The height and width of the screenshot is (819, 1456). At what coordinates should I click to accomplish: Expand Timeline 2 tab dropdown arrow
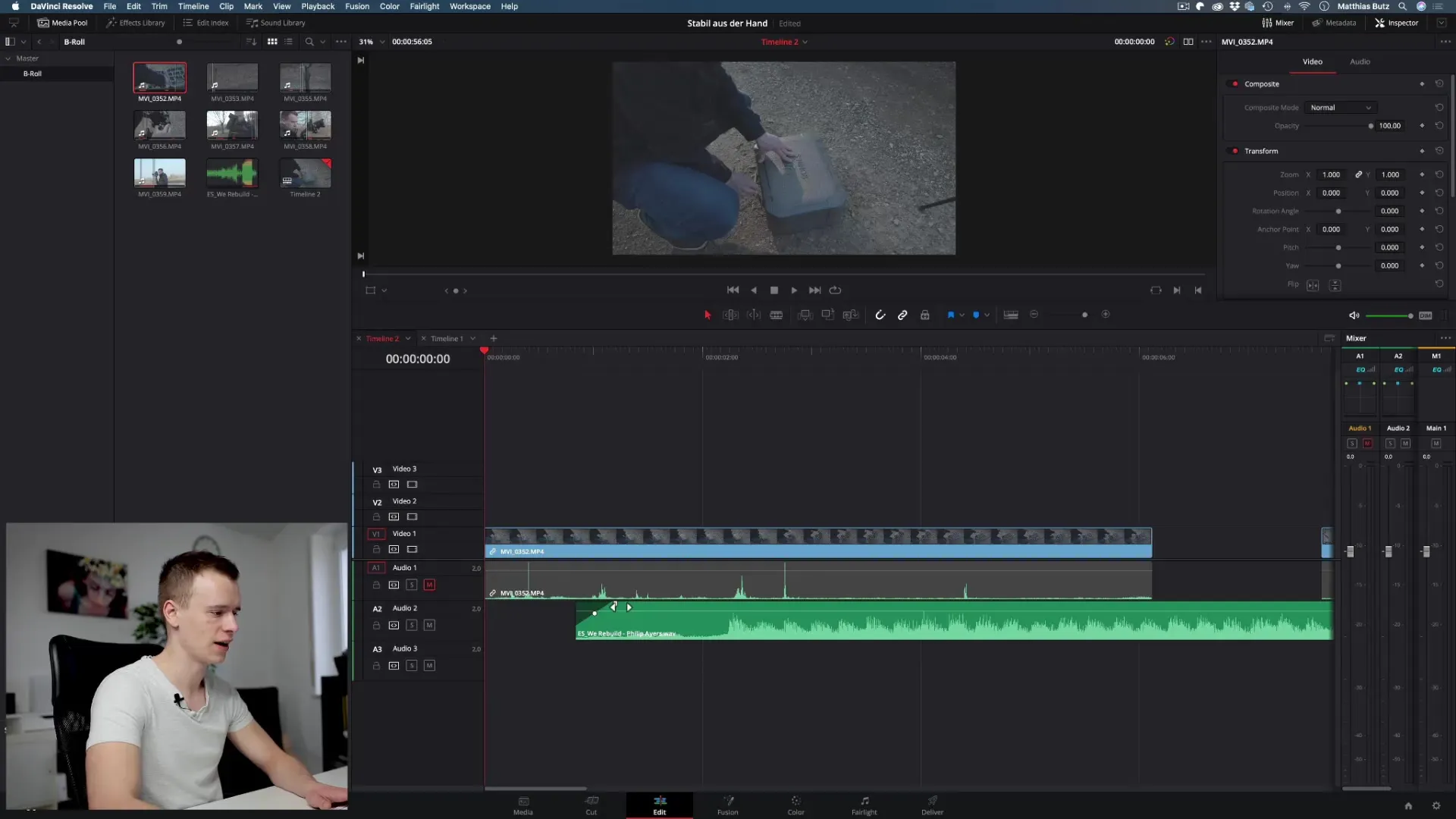point(408,339)
